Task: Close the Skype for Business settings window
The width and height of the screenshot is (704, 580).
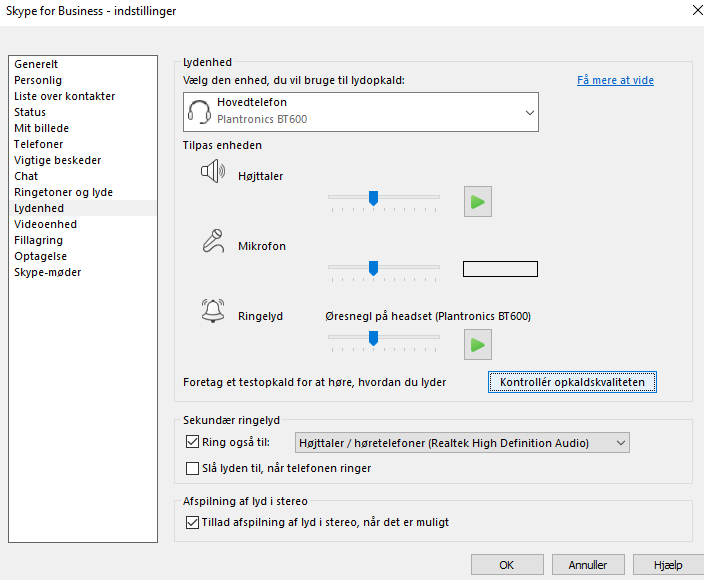Action: tap(697, 10)
